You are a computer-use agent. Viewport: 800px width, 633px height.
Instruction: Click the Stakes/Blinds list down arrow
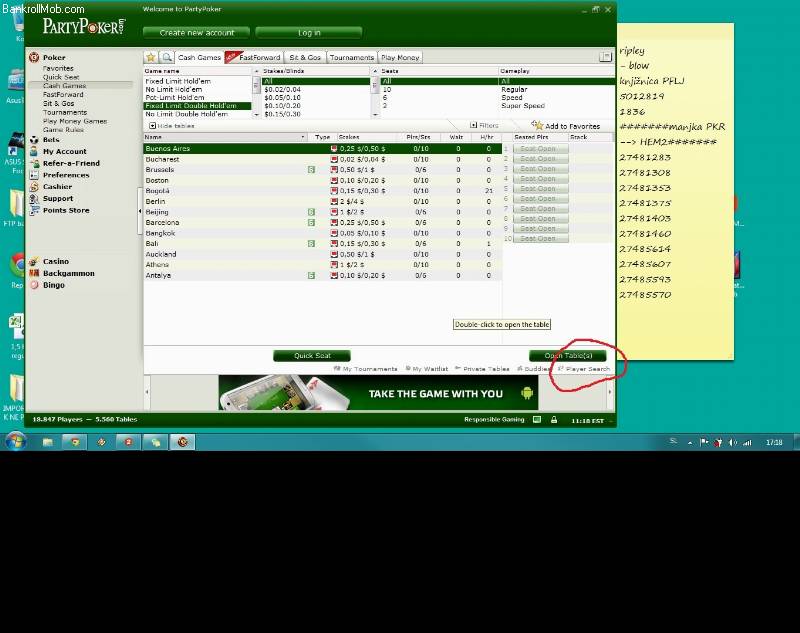(376, 115)
